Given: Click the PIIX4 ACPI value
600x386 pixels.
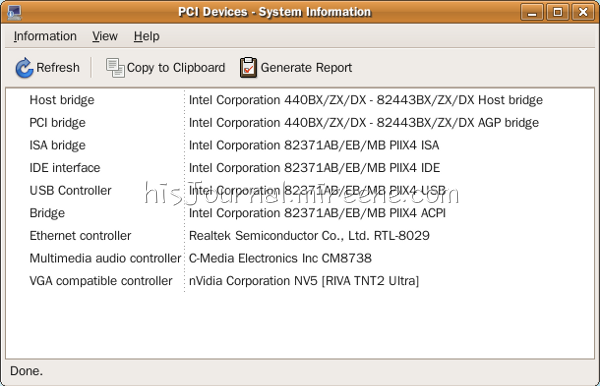Looking at the screenshot, I should pos(317,213).
